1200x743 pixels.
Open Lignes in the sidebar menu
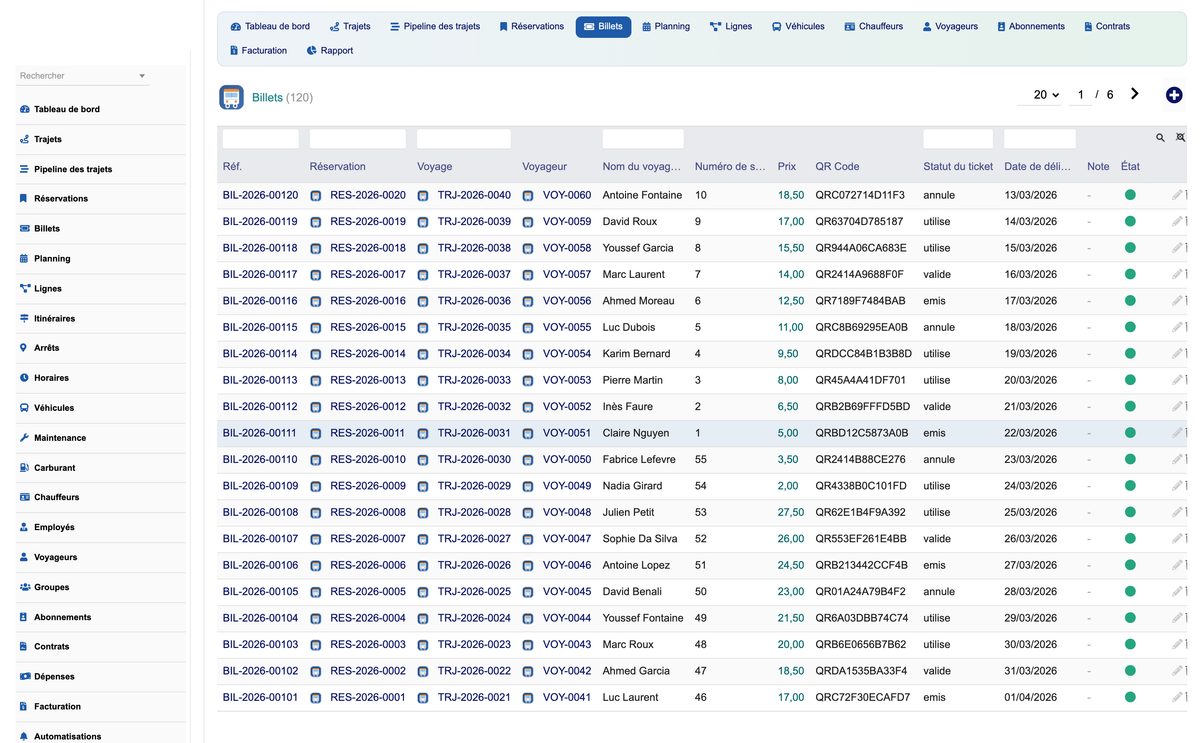[48, 288]
